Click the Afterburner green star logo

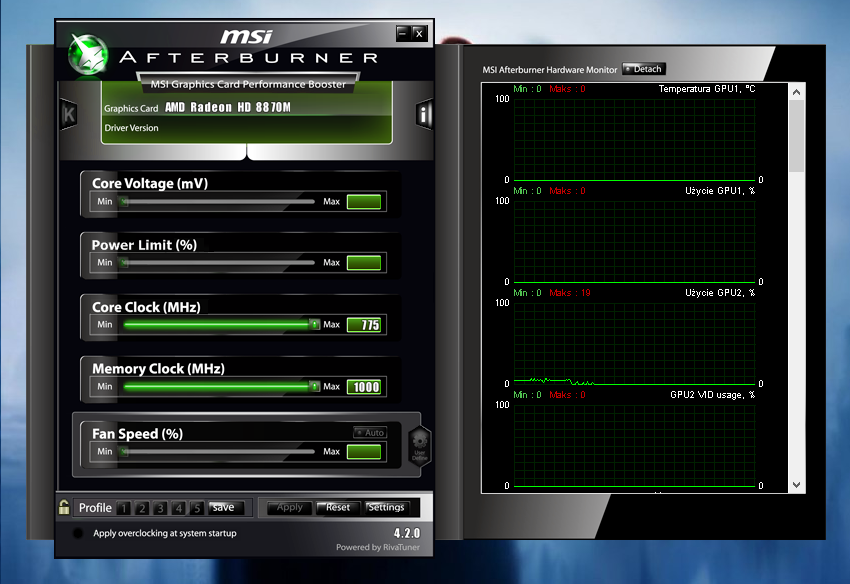[x=88, y=55]
